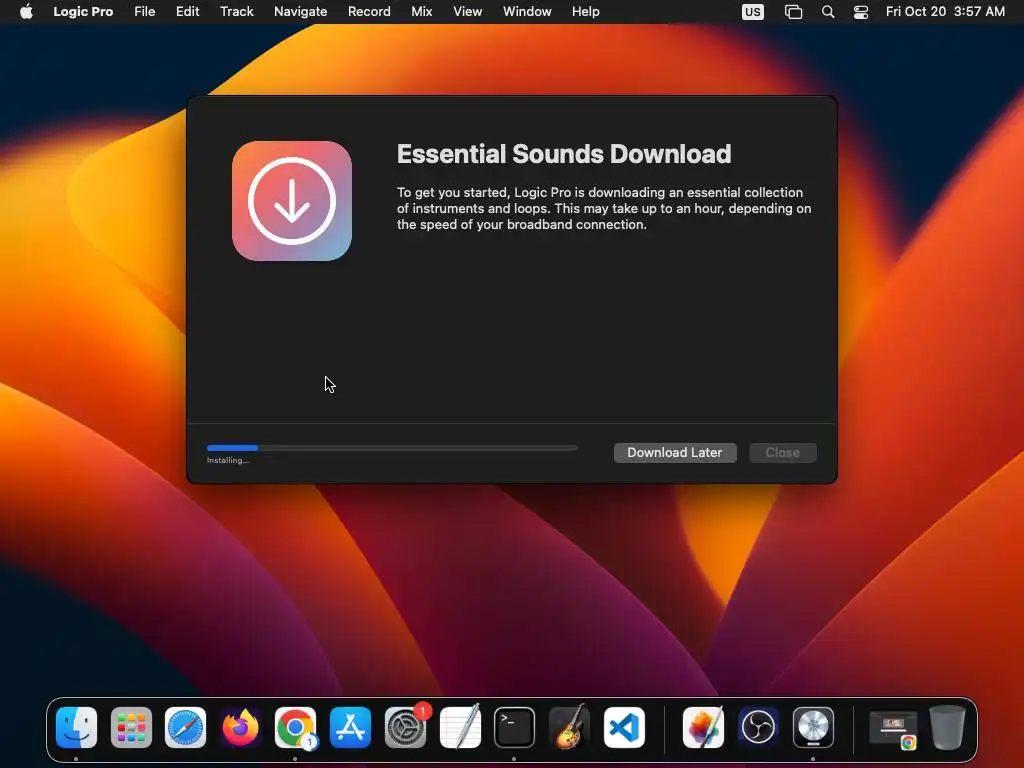Click the installation progress bar
This screenshot has width=1024, height=768.
click(392, 448)
